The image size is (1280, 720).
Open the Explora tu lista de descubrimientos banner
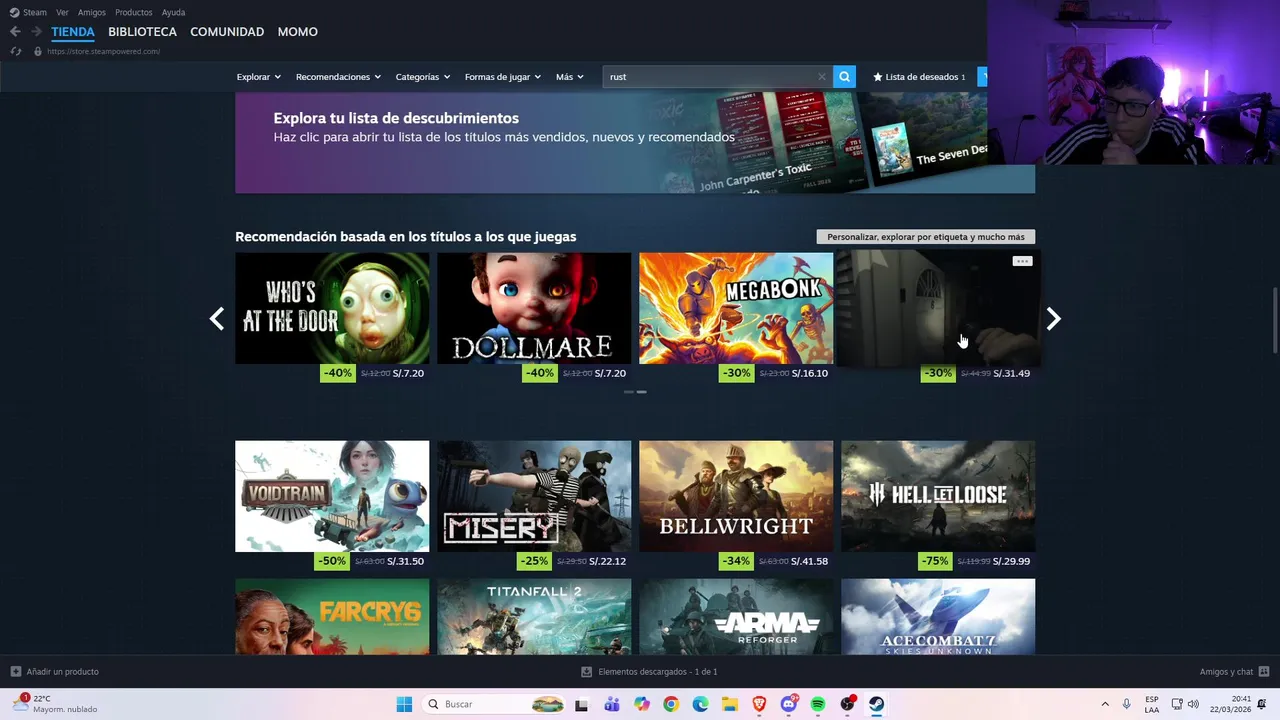pyautogui.click(x=635, y=143)
